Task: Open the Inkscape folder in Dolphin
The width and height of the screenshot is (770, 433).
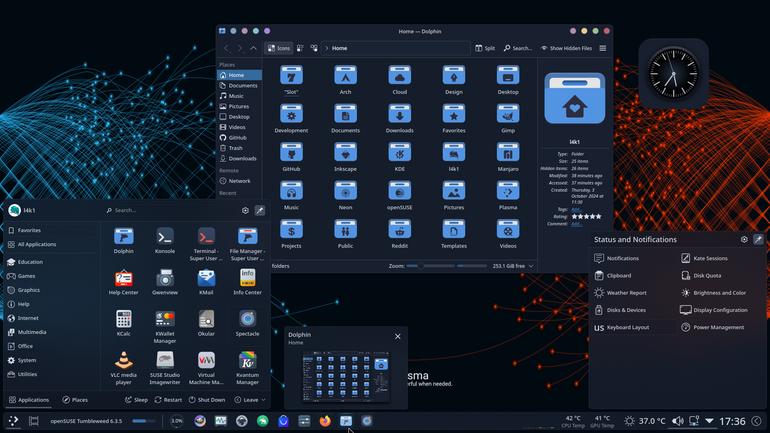Action: [345, 157]
